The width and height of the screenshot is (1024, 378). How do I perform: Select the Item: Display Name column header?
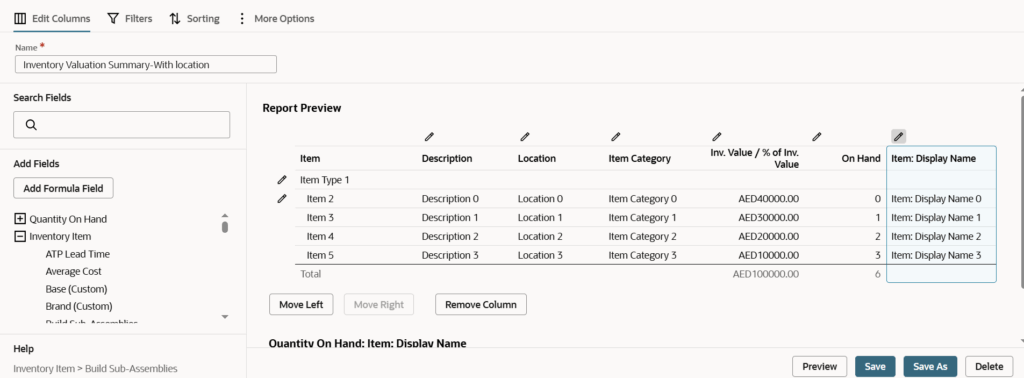click(x=933, y=159)
